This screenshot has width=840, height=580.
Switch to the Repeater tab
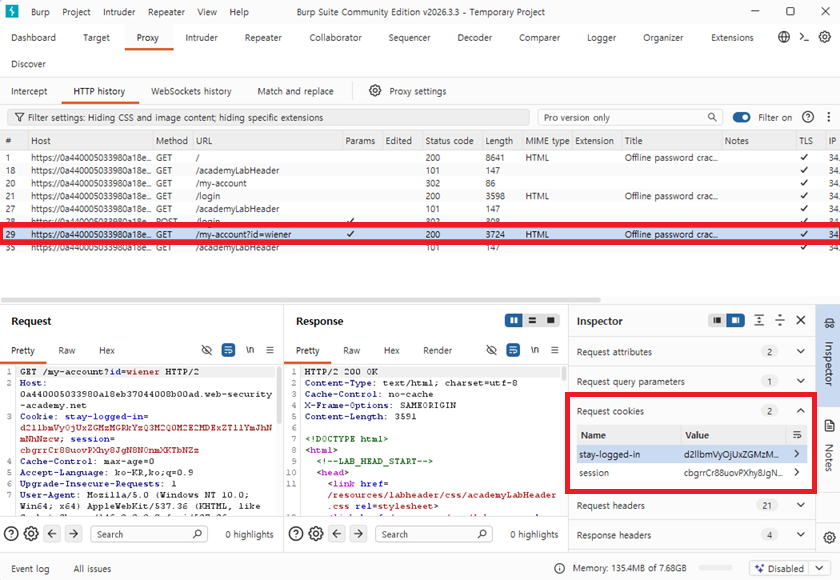(263, 37)
